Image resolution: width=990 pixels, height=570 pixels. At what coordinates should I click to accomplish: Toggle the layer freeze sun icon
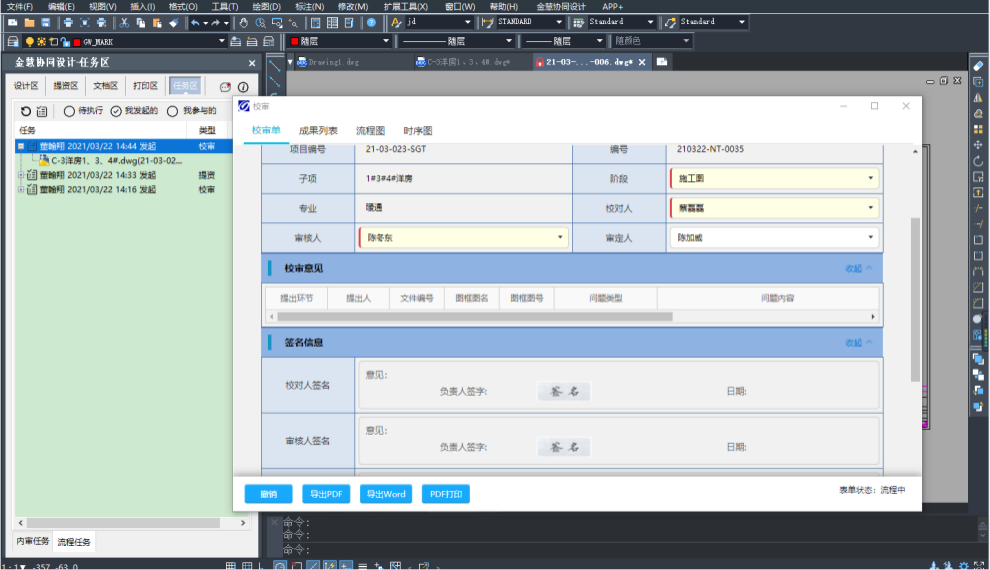click(x=41, y=42)
